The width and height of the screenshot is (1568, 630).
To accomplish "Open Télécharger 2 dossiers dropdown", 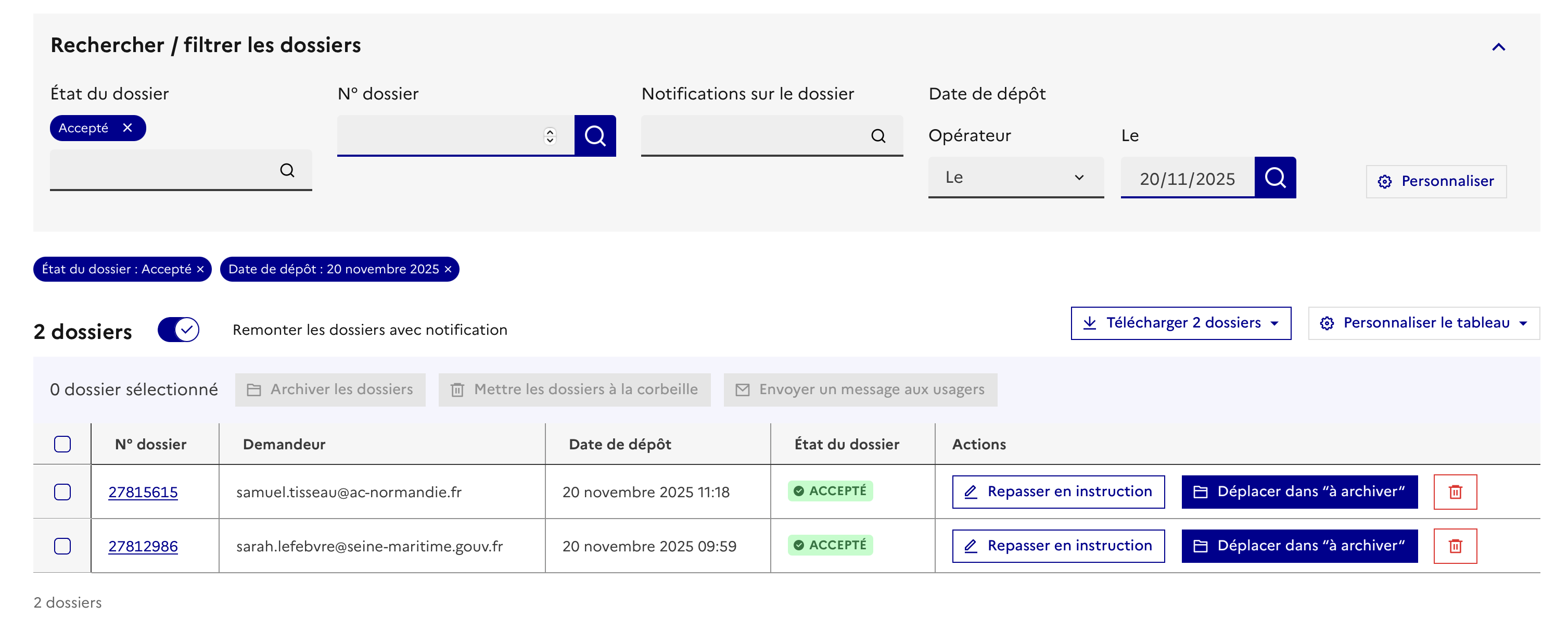I will click(x=1180, y=323).
